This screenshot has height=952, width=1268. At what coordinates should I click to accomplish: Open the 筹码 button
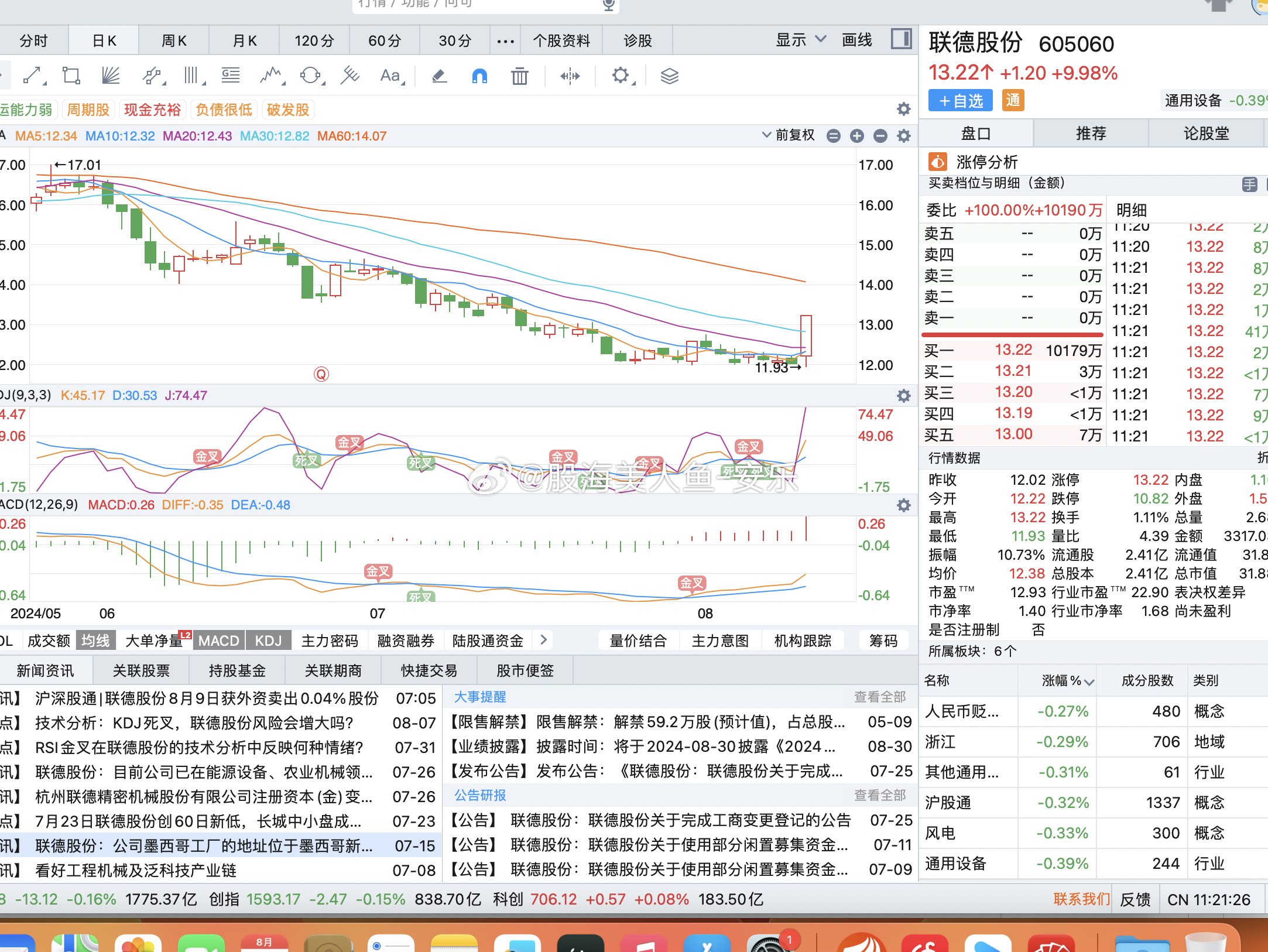(883, 641)
